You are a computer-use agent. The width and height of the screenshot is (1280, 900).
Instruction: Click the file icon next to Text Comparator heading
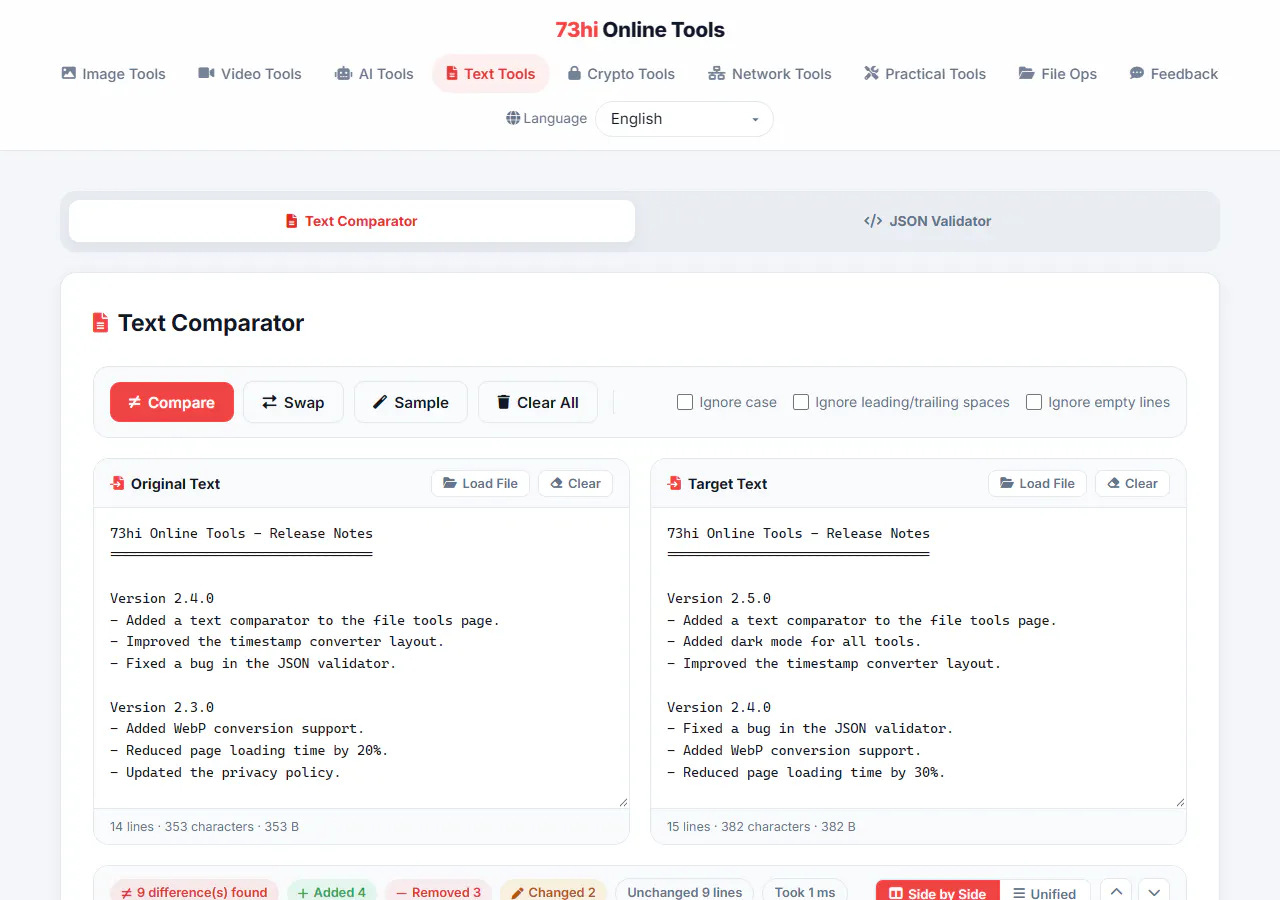[100, 323]
